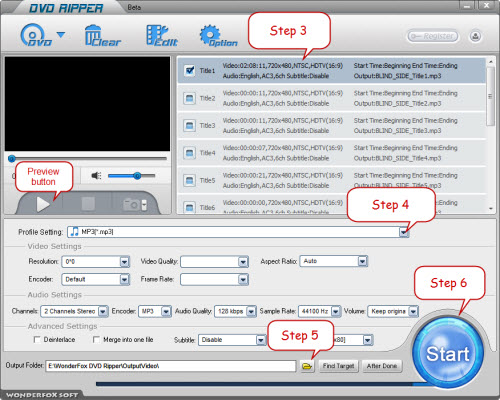The height and width of the screenshot is (400, 500).
Task: Click the title list scrollbar
Action: pos(490,97)
